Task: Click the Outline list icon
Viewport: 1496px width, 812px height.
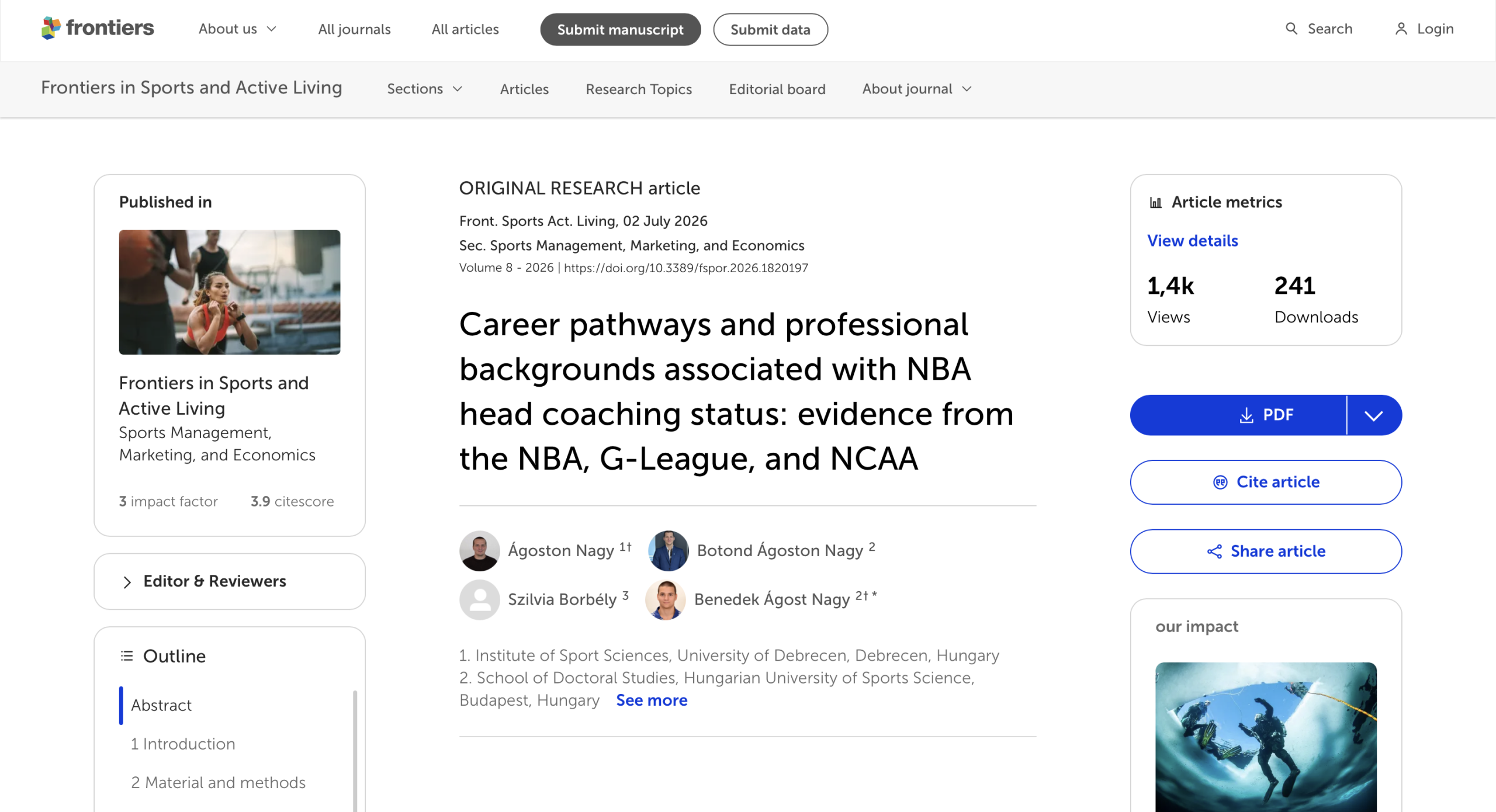Action: click(127, 656)
